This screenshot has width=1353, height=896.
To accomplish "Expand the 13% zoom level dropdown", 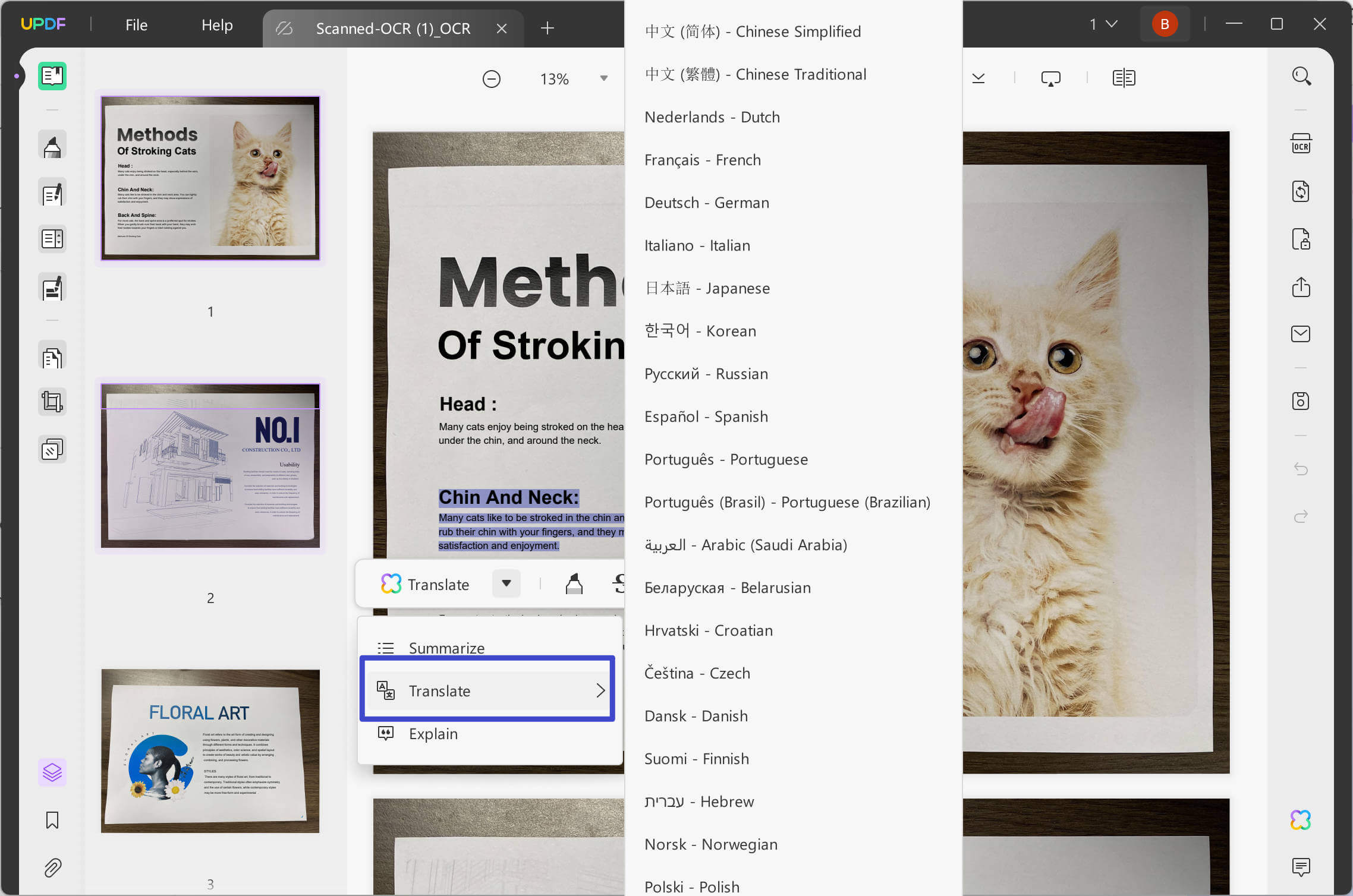I will (603, 78).
